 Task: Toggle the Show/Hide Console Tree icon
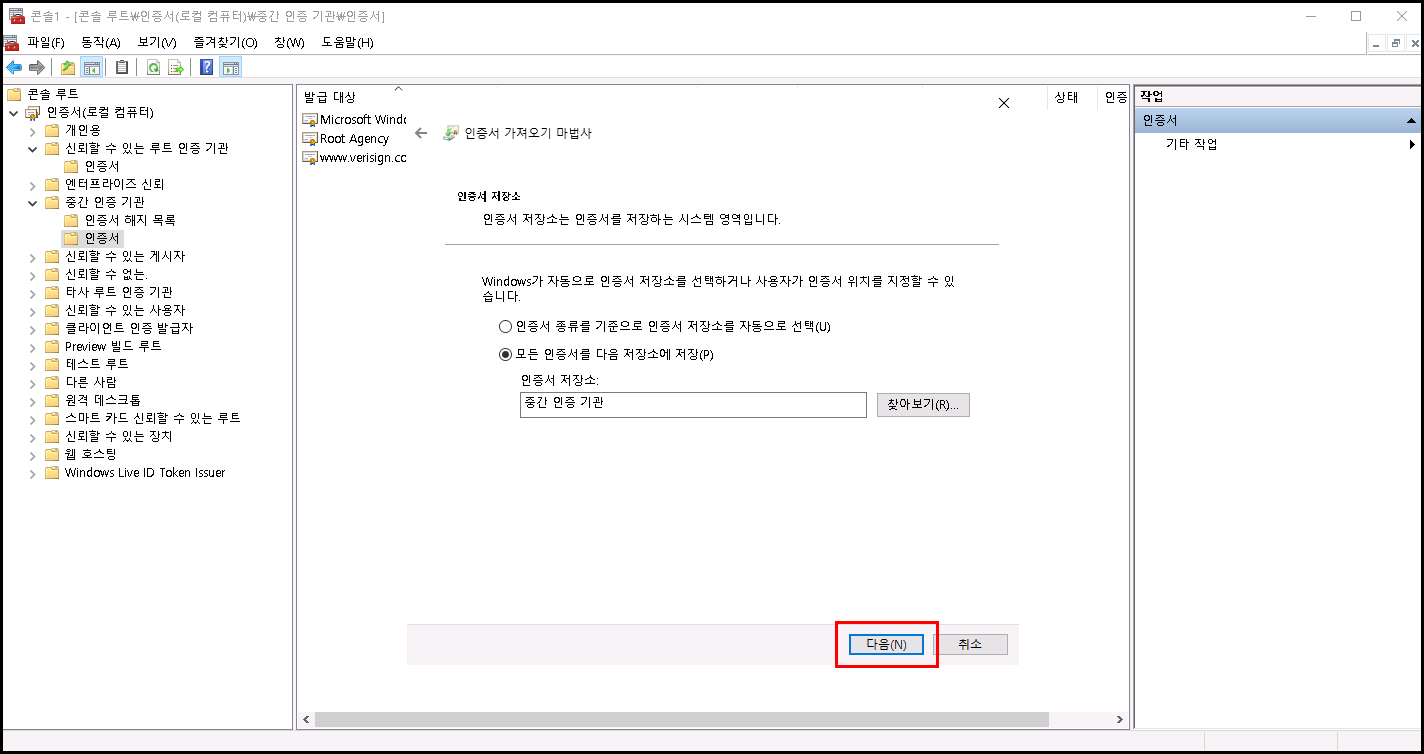click(92, 67)
